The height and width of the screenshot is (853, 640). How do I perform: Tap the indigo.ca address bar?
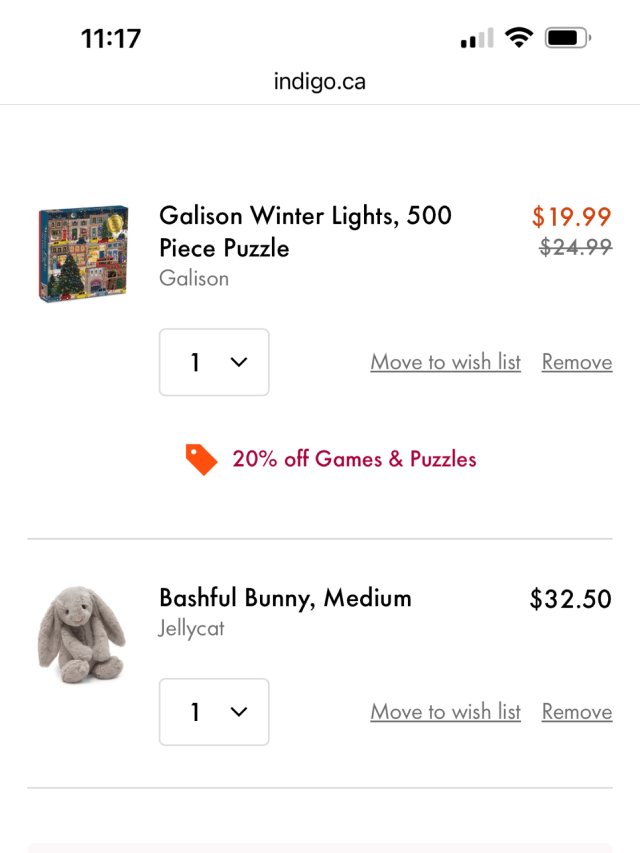(x=320, y=82)
